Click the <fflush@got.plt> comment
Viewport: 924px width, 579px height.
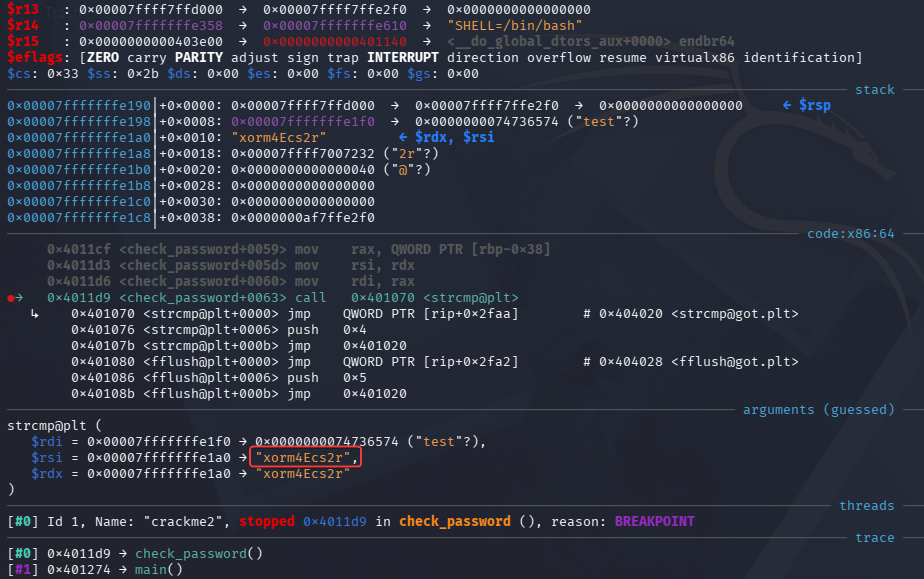pyautogui.click(x=734, y=362)
